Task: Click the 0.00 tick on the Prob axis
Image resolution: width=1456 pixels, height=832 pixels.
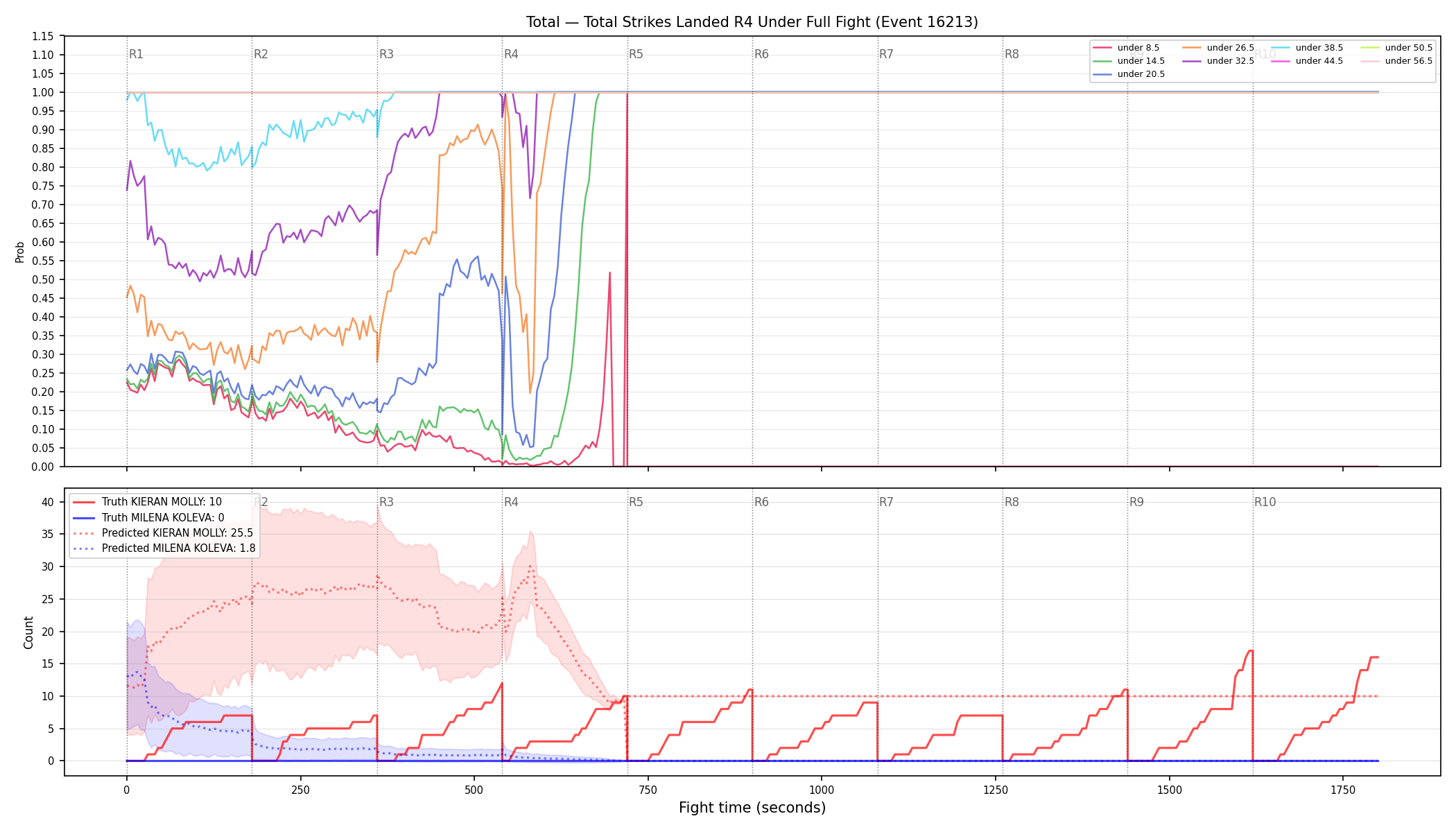Action: tap(43, 467)
